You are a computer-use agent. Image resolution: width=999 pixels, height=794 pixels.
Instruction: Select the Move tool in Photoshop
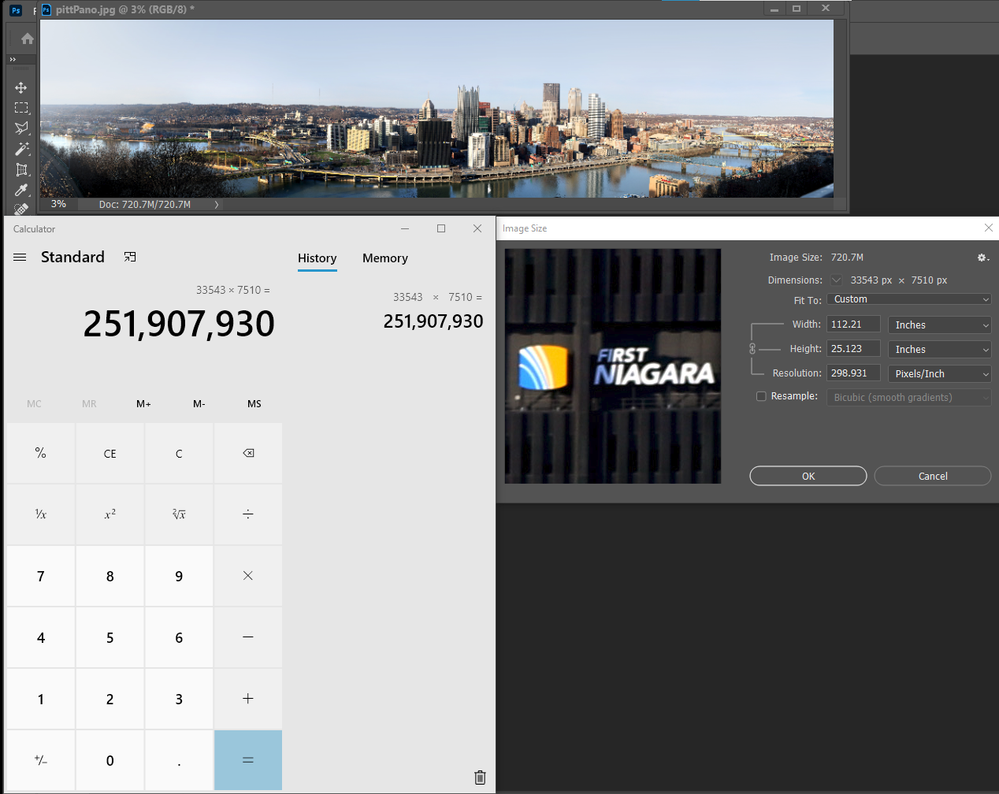point(21,87)
